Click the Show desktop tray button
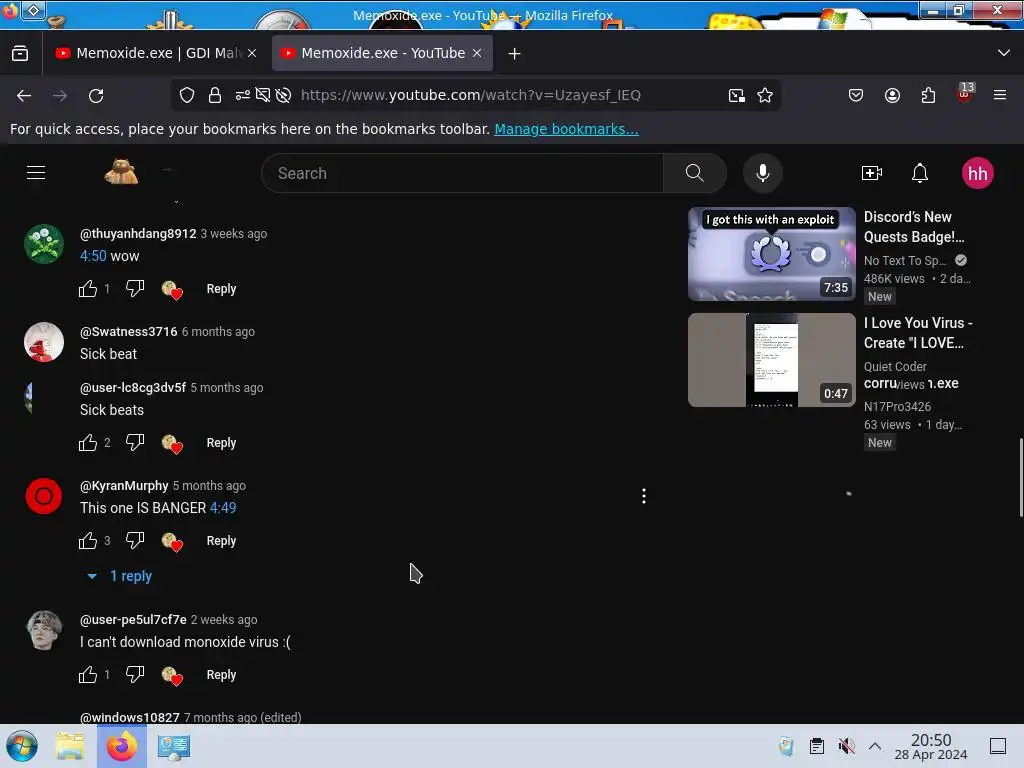 click(998, 746)
